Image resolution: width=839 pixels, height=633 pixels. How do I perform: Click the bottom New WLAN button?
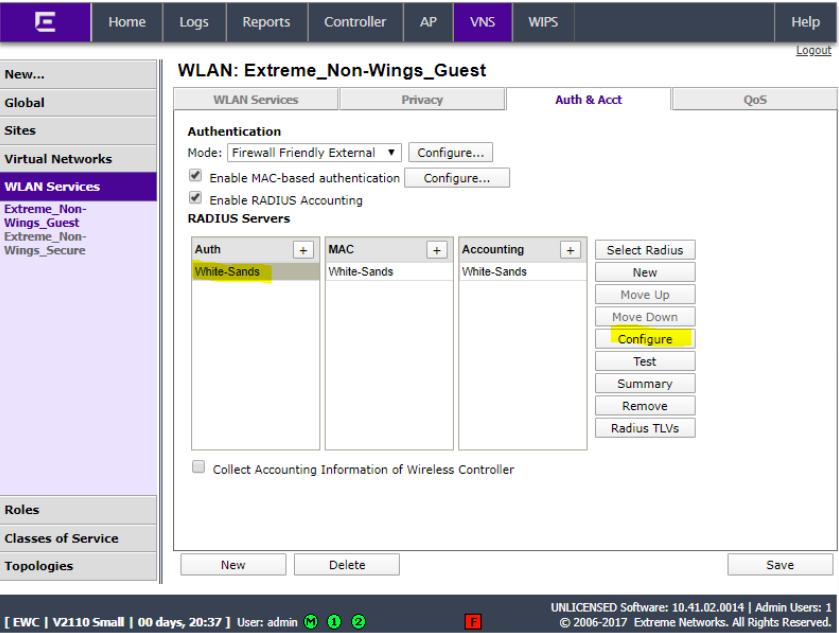(233, 565)
